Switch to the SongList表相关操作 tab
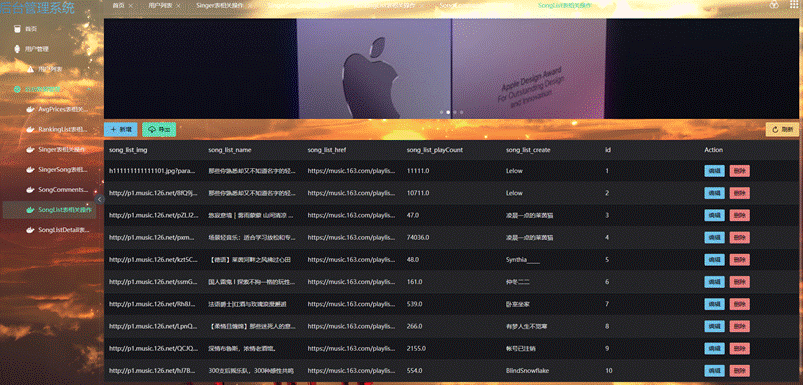 point(564,5)
